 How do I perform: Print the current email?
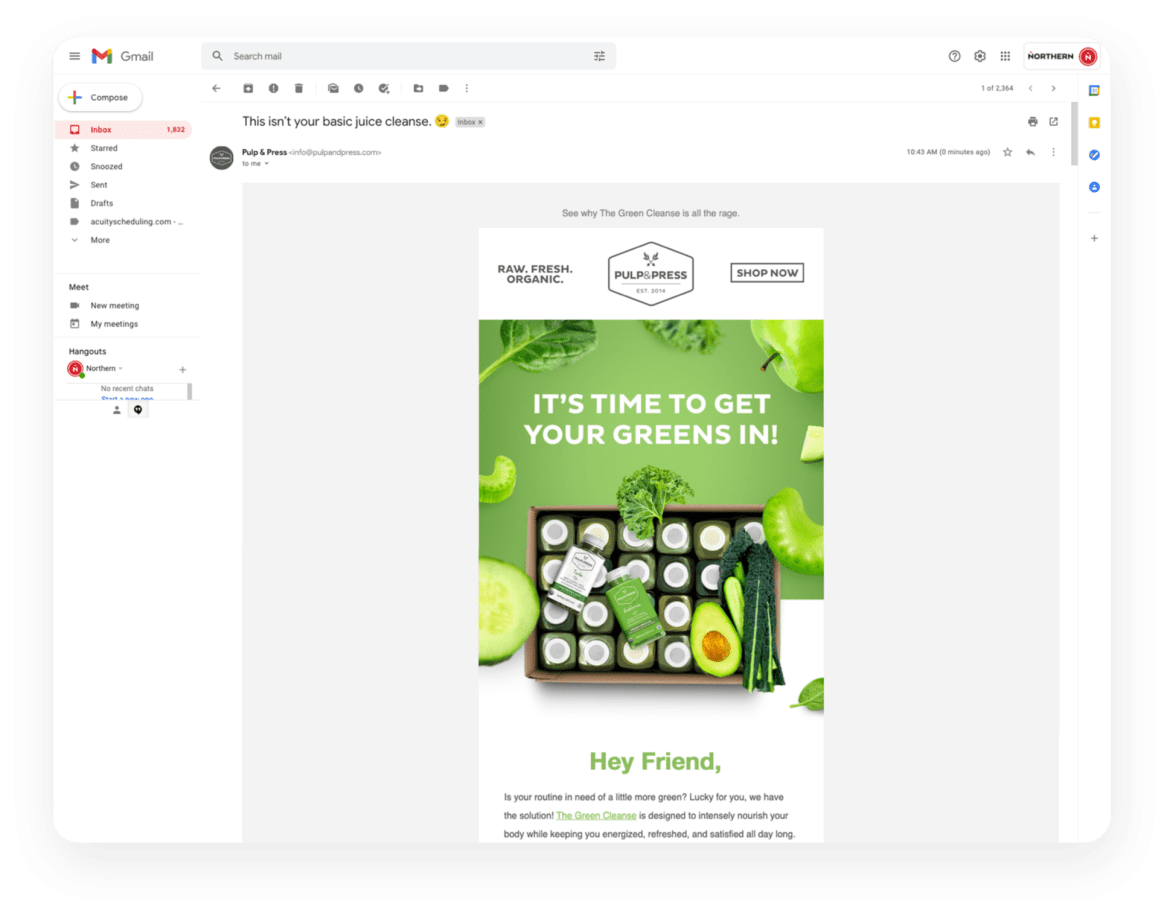pyautogui.click(x=1032, y=120)
